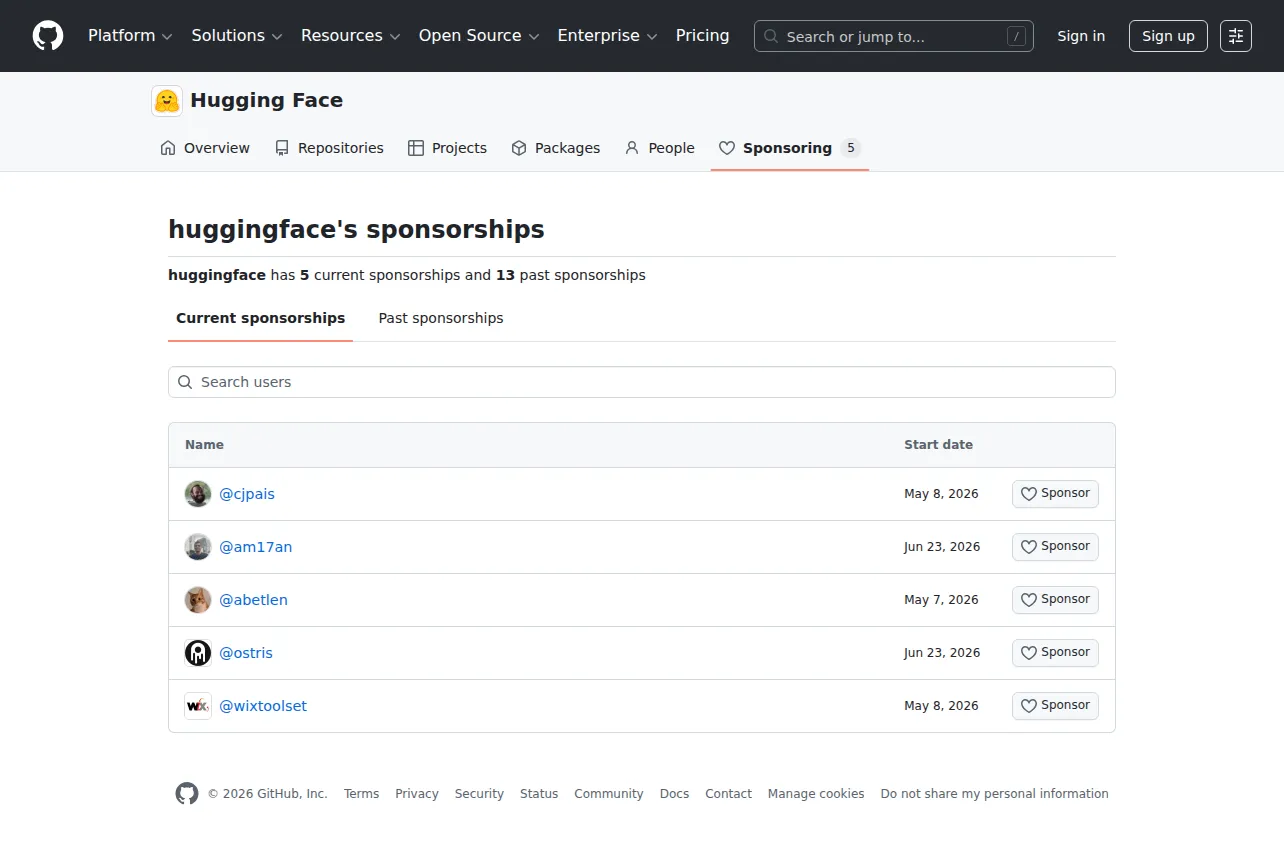1284x847 pixels.
Task: Sponsor the user am17an
Action: (x=1055, y=547)
